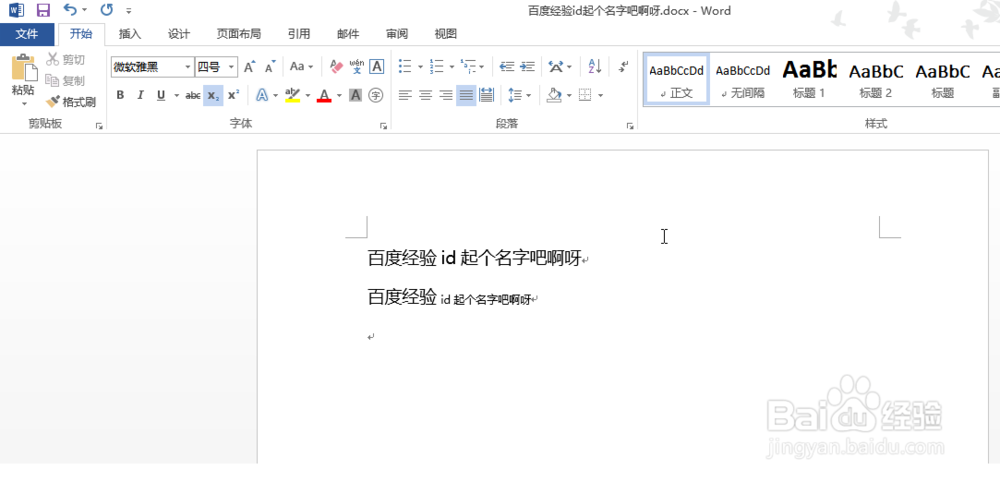Toggle Subscript x₂ formatting
Screen dimensions: 1000x482
coord(213,96)
